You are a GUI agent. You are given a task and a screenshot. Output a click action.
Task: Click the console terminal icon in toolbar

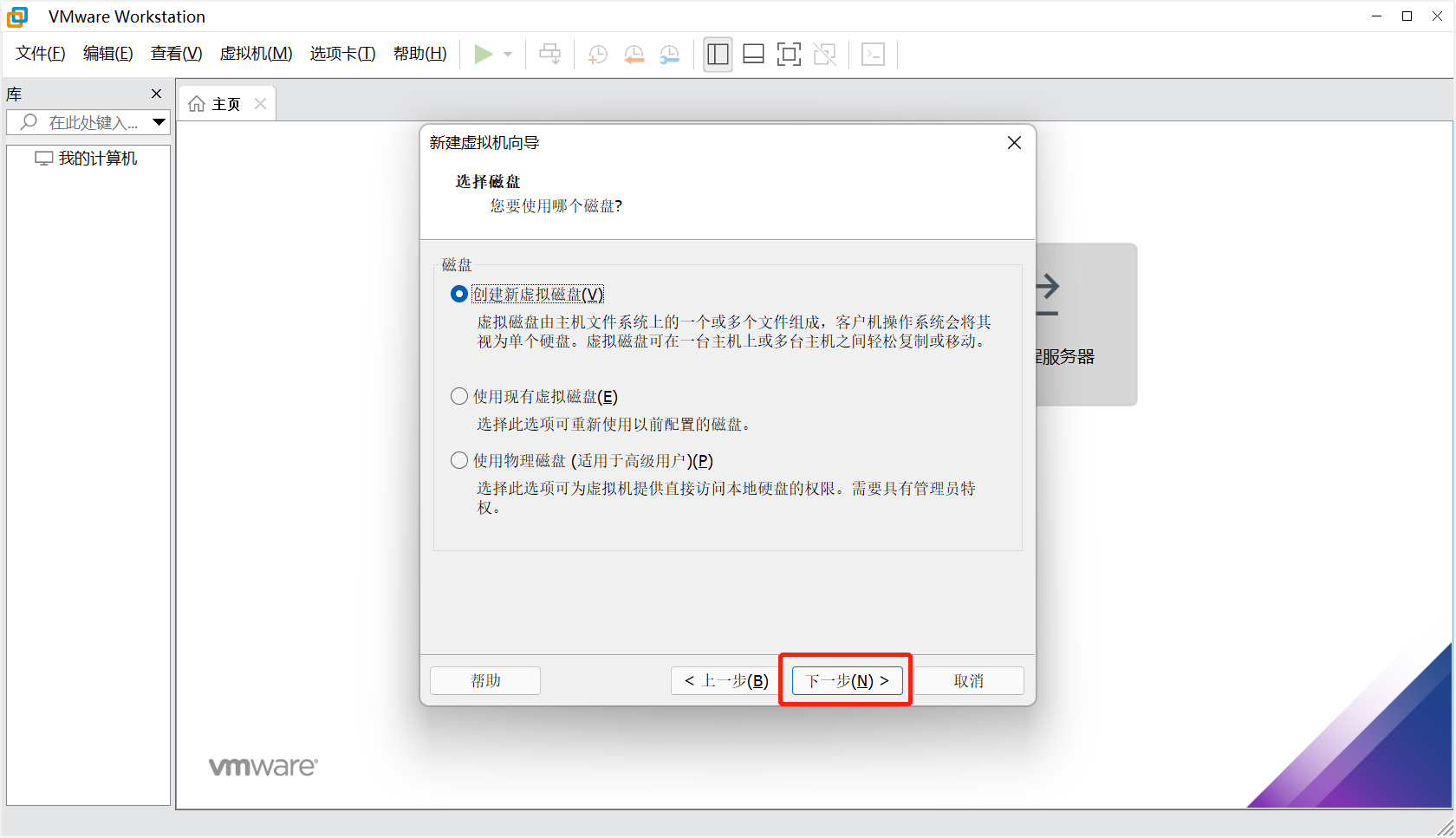[x=873, y=55]
